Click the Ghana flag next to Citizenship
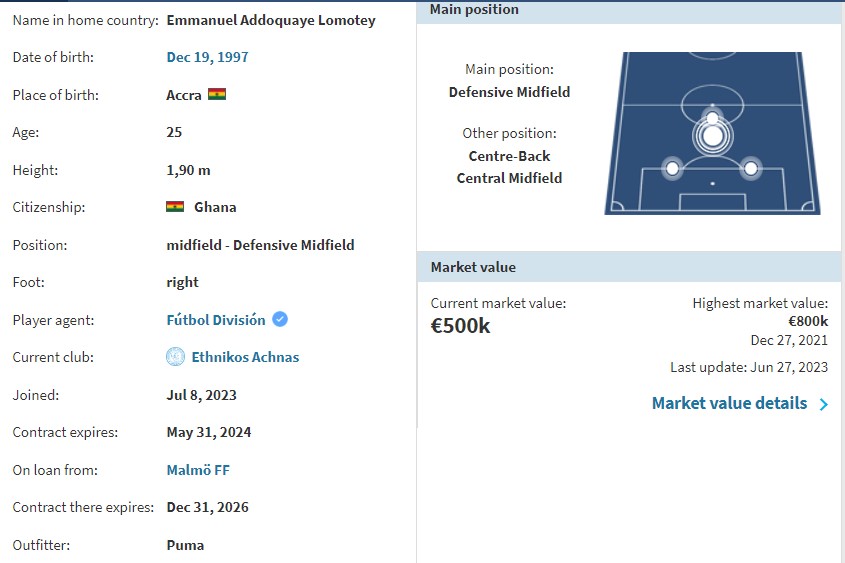This screenshot has width=845, height=563. click(175, 207)
